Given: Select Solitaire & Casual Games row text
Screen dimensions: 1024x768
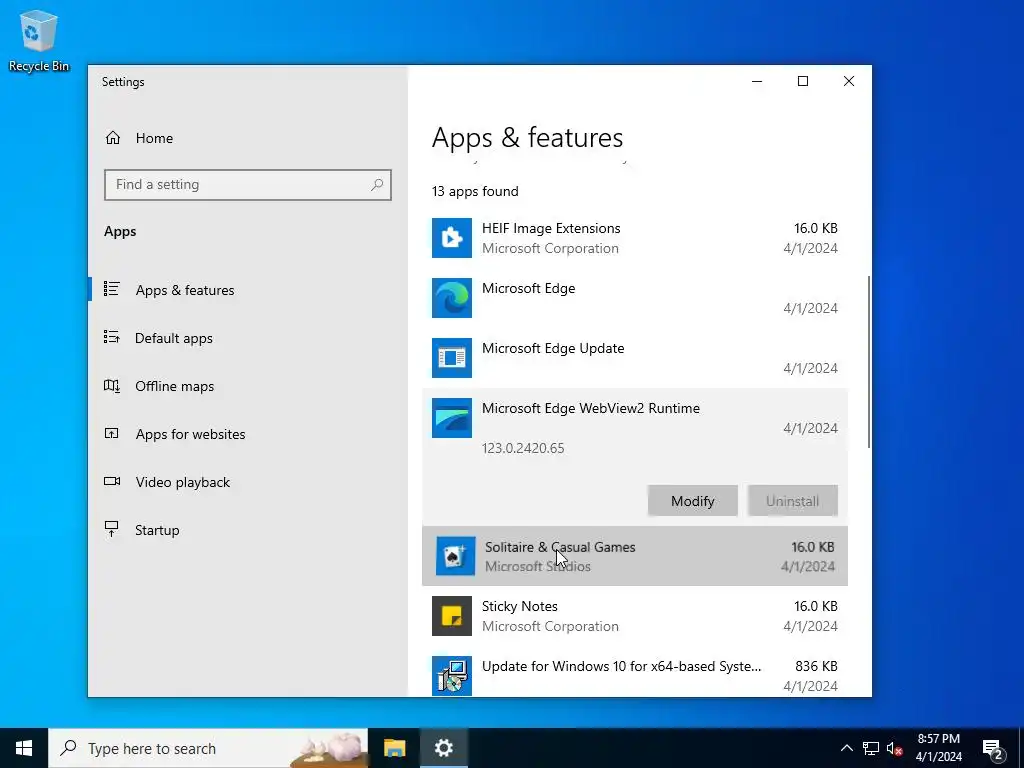Looking at the screenshot, I should [x=560, y=547].
